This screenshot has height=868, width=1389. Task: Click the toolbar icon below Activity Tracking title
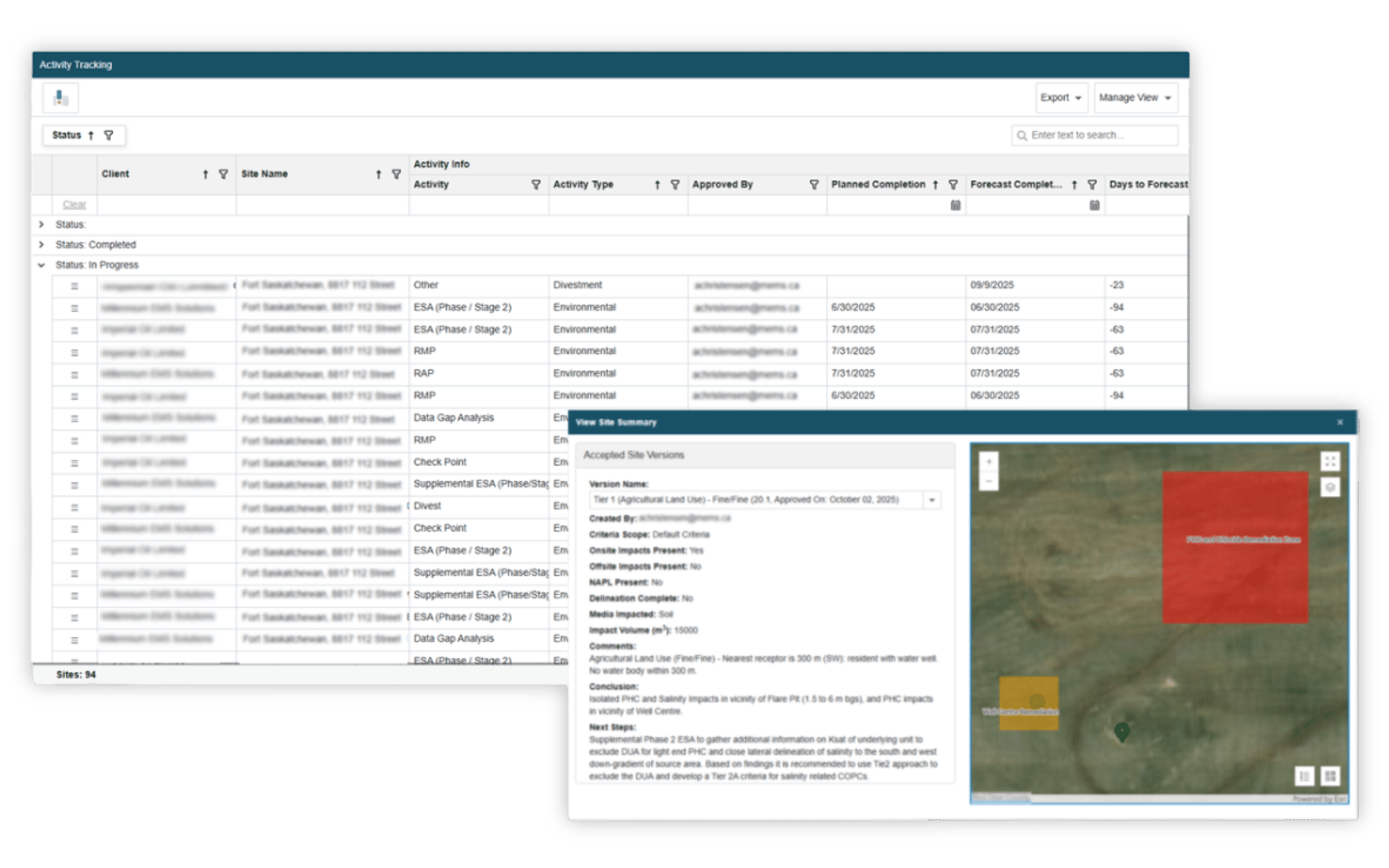tap(60, 98)
